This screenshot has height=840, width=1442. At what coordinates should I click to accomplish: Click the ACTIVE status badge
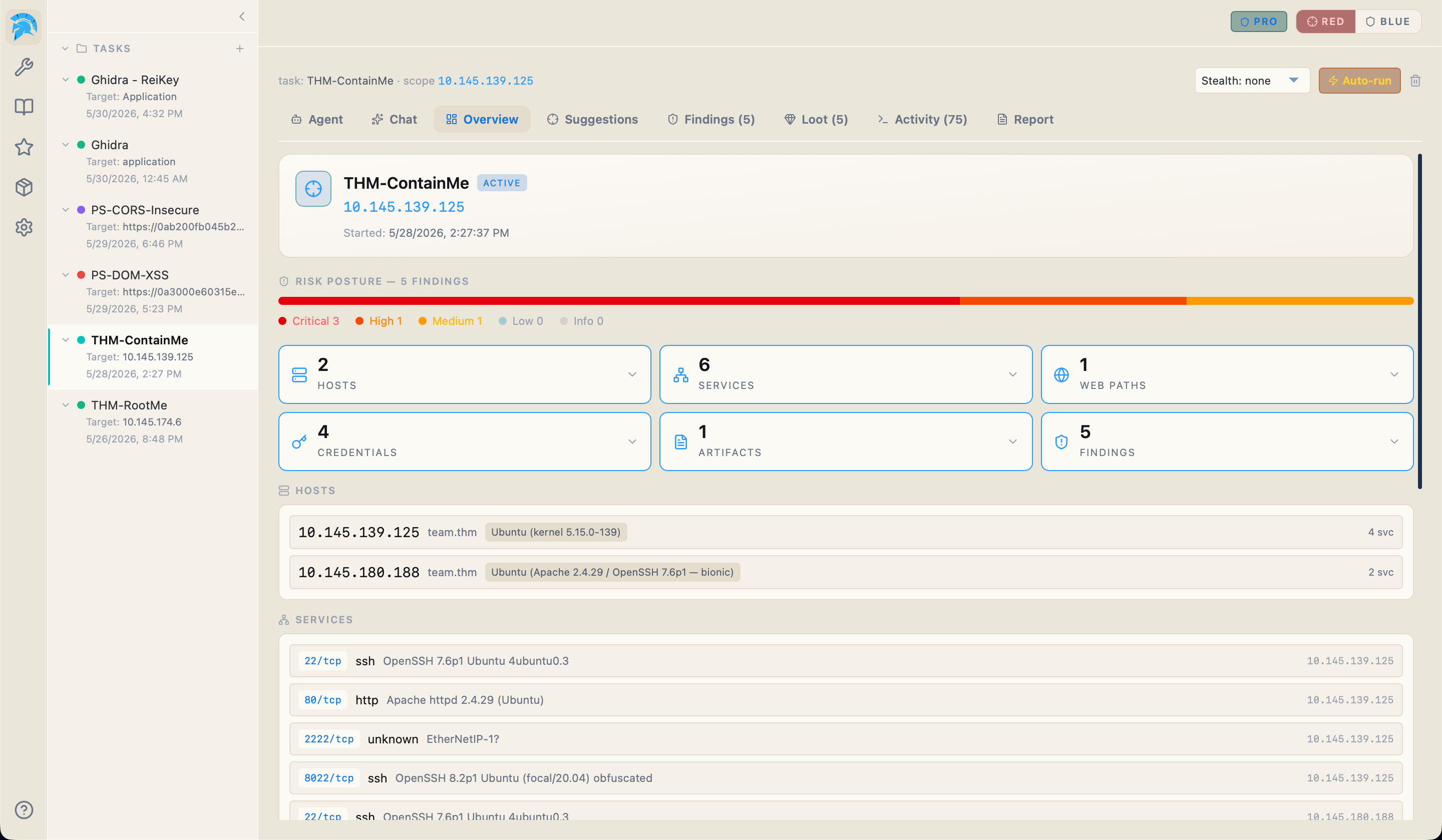502,183
